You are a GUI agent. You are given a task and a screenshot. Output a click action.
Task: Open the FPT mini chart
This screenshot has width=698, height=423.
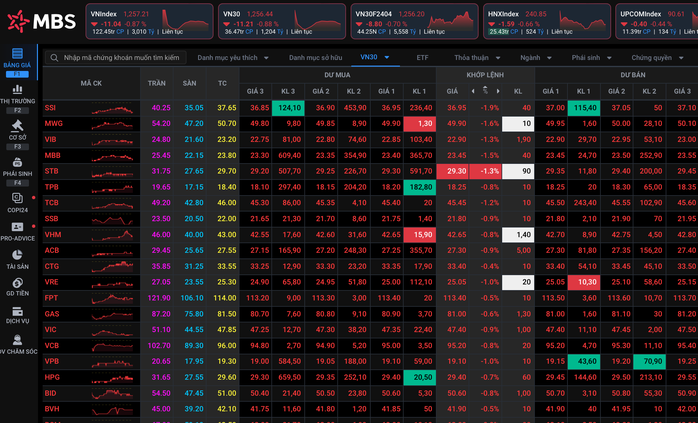pos(112,298)
